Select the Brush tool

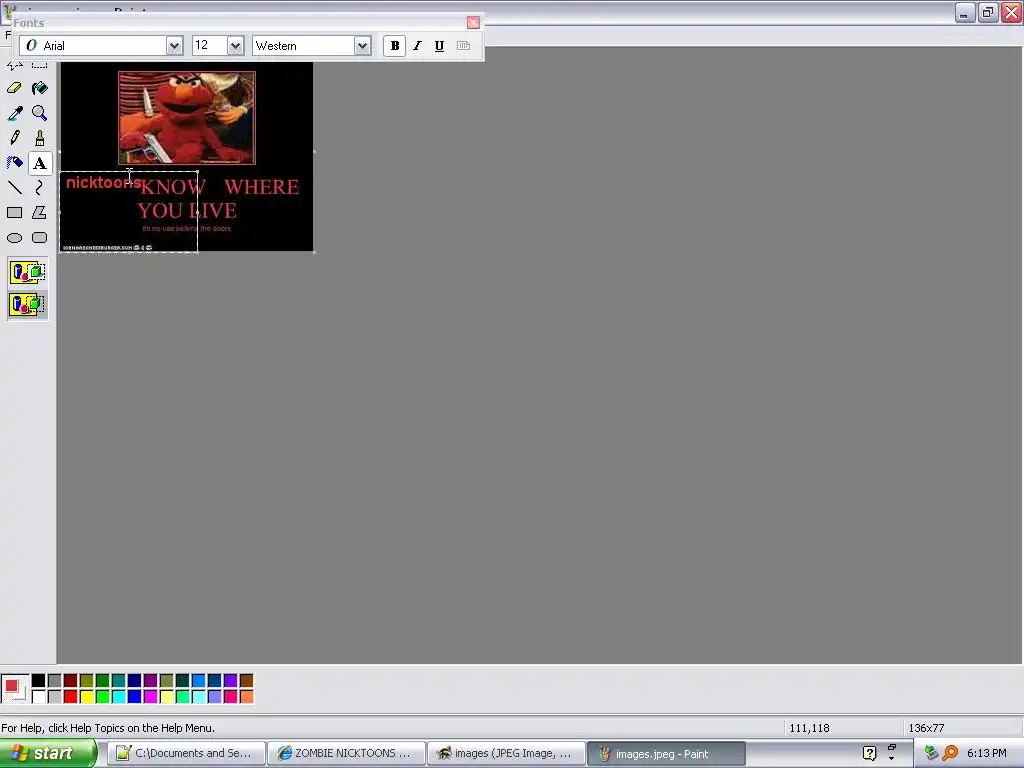click(39, 138)
